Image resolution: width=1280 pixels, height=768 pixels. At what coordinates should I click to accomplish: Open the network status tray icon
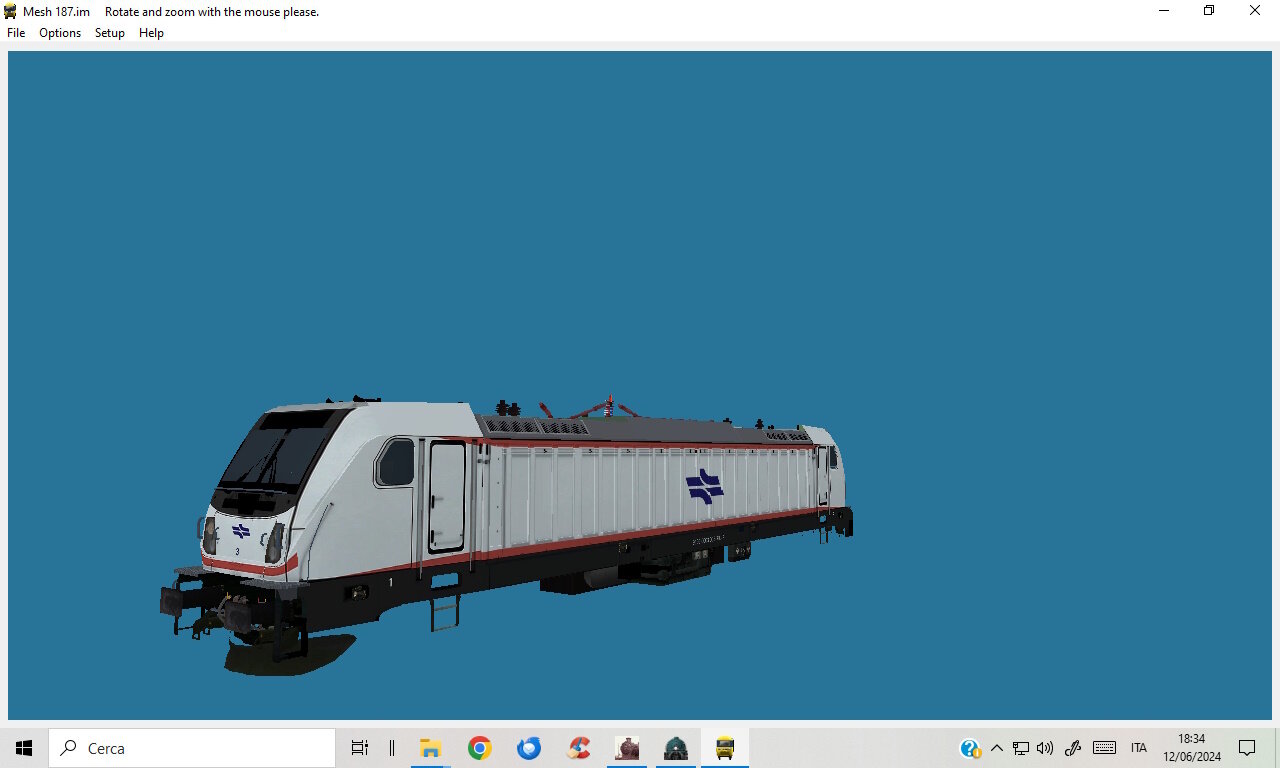point(1021,748)
